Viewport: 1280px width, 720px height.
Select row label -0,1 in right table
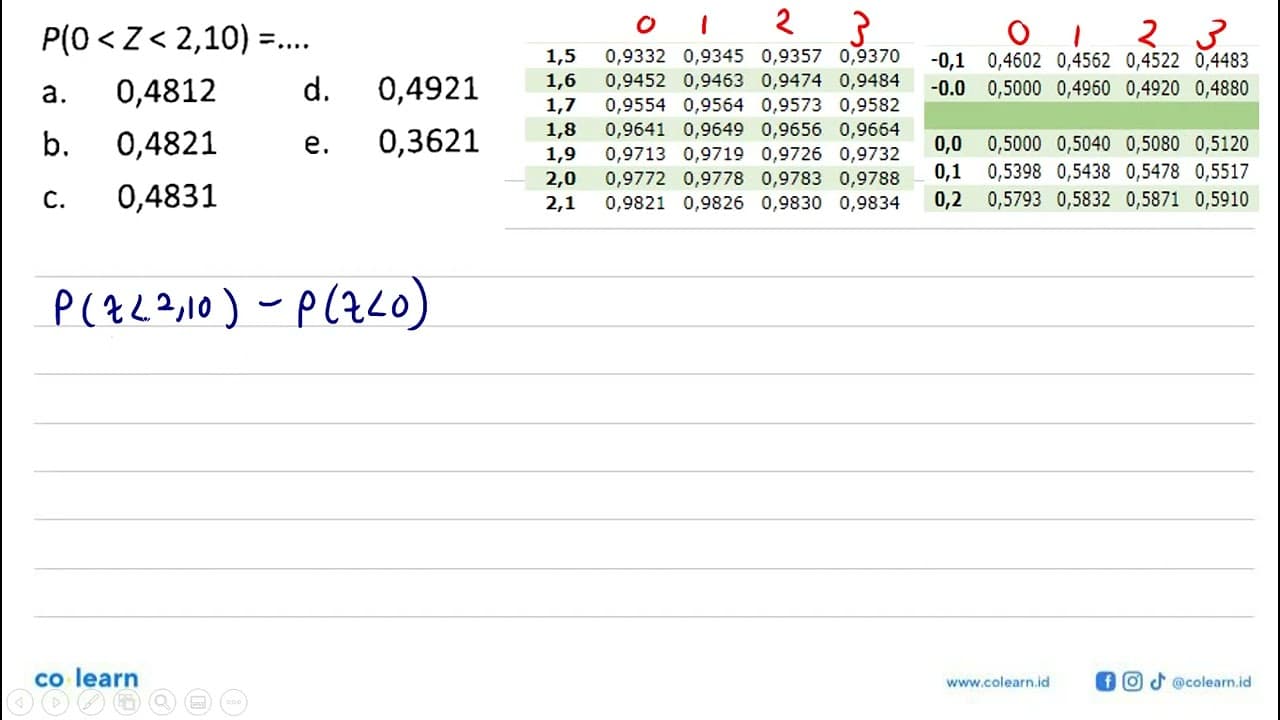947,60
